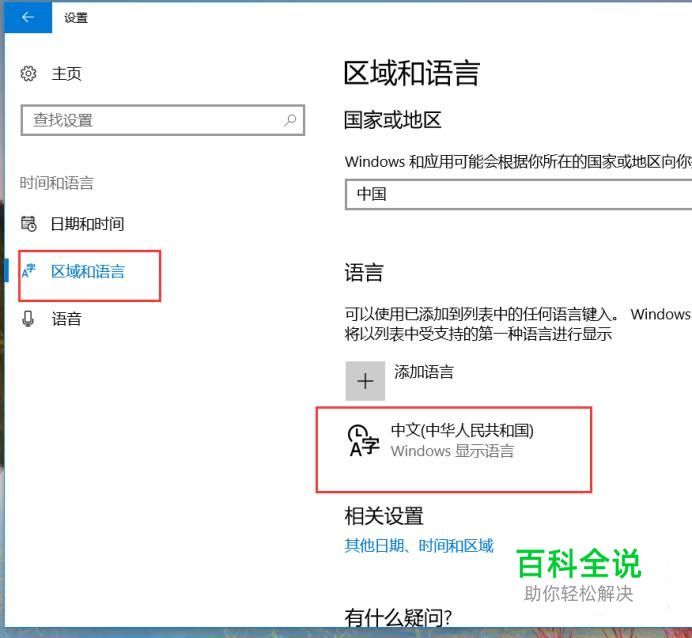Focus the 查找设置 search field
This screenshot has height=638, width=692.
pyautogui.click(x=162, y=120)
